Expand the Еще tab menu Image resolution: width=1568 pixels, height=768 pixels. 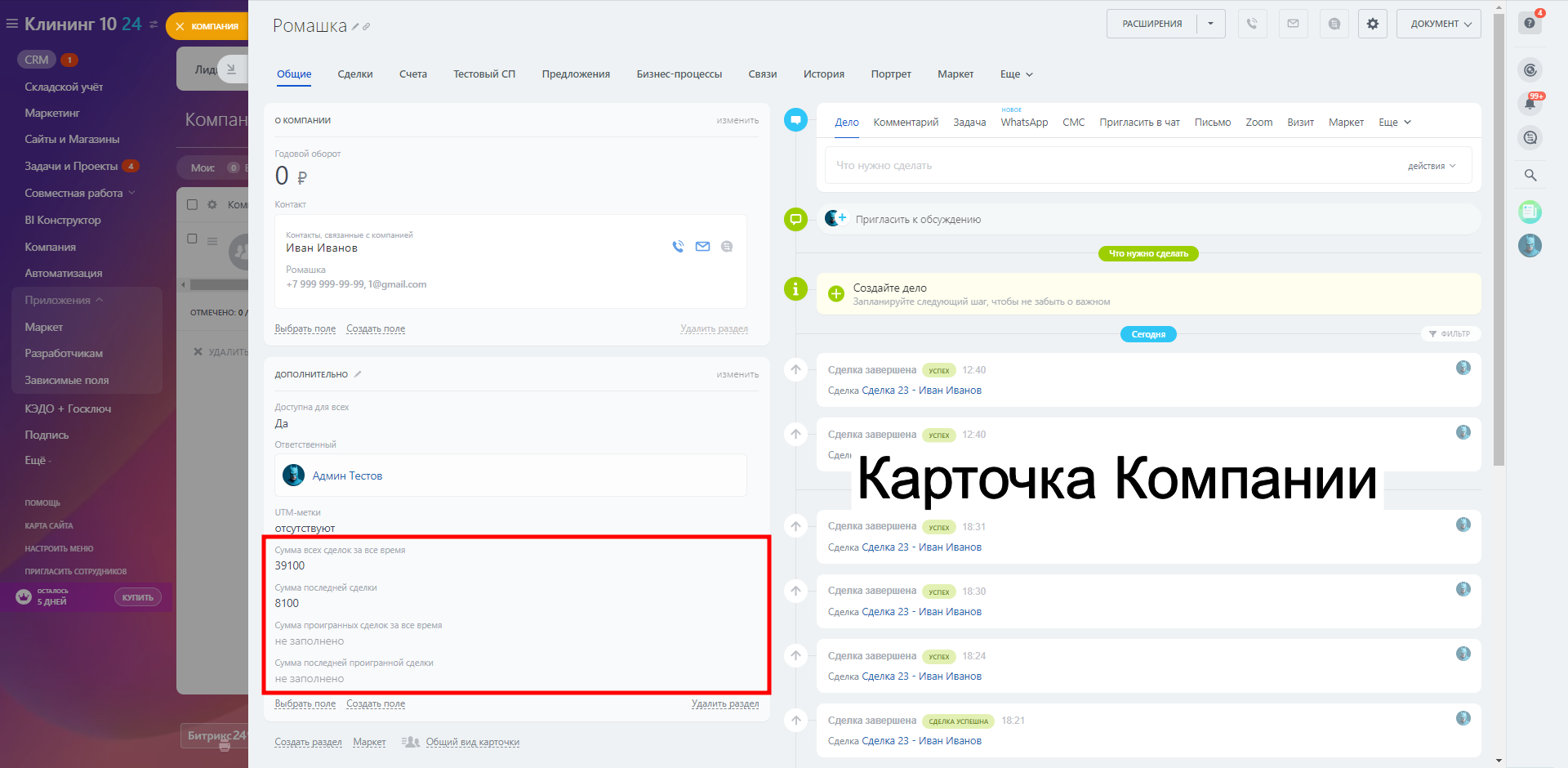coord(1016,74)
